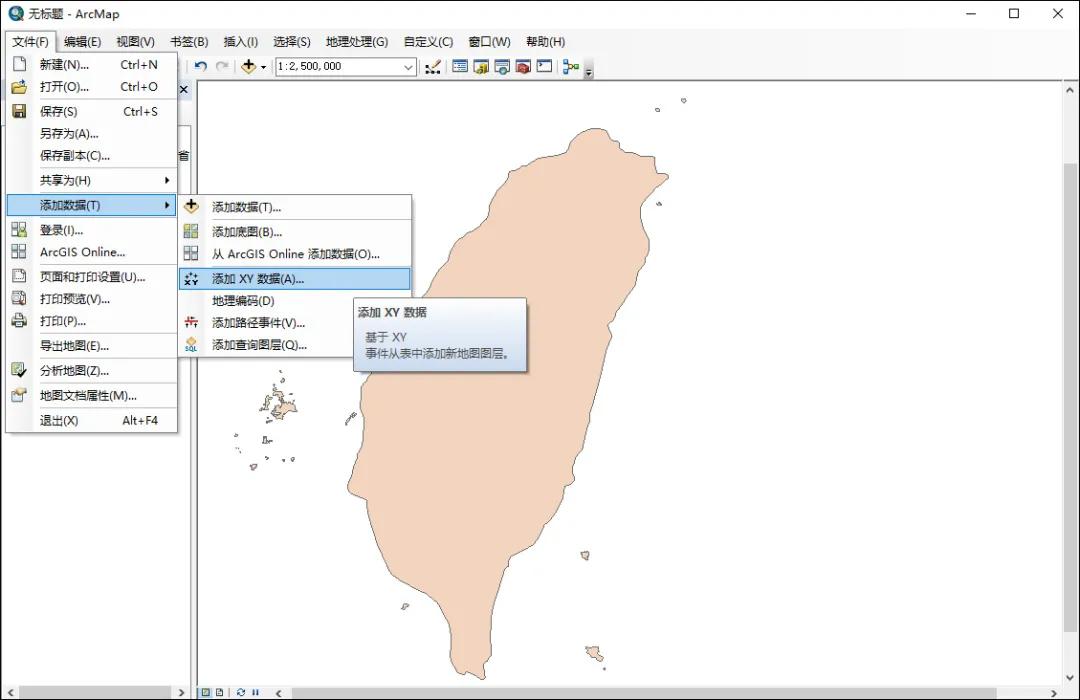Open the Python window icon

click(x=543, y=67)
